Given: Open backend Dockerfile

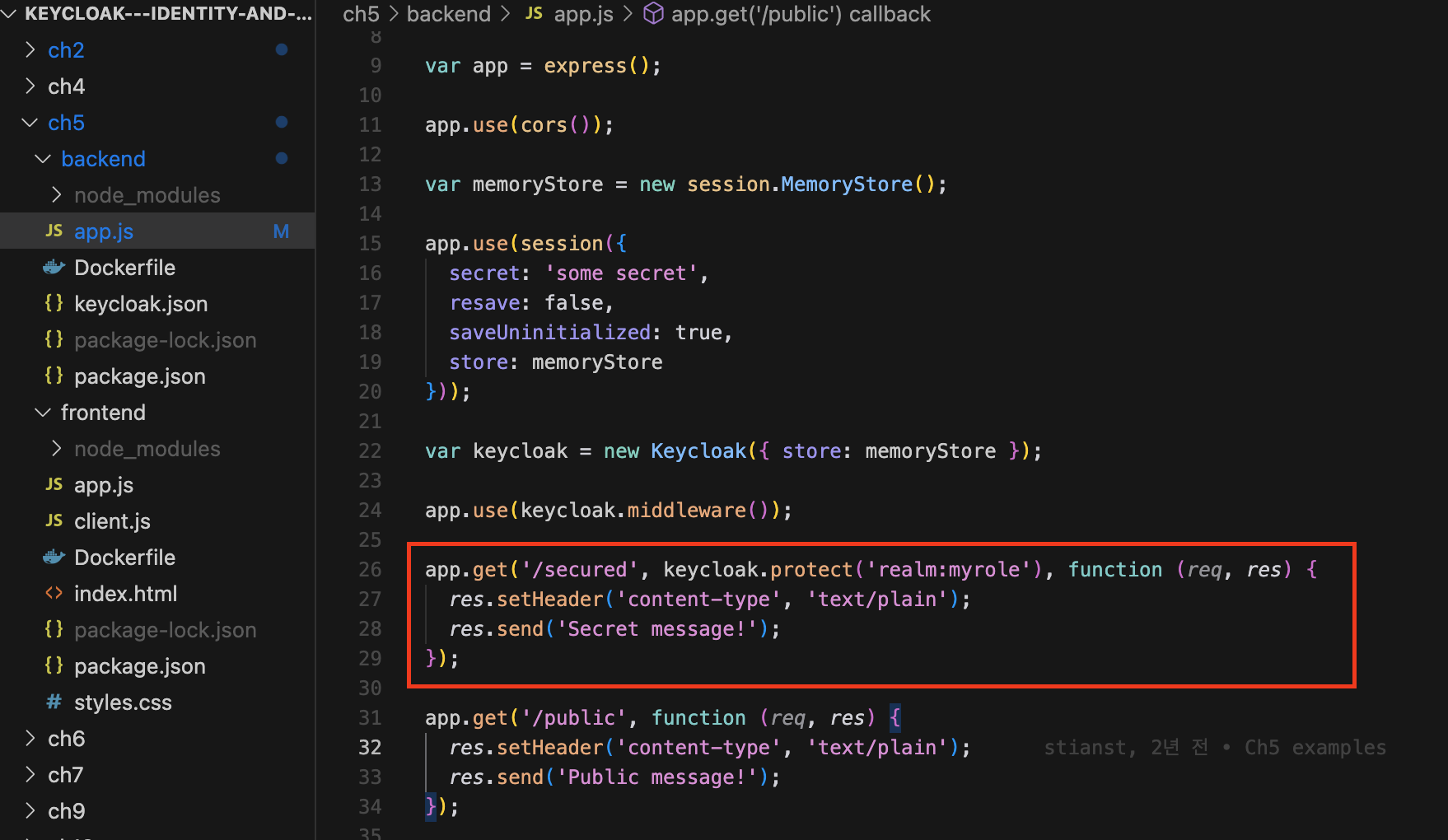Looking at the screenshot, I should pyautogui.click(x=124, y=268).
